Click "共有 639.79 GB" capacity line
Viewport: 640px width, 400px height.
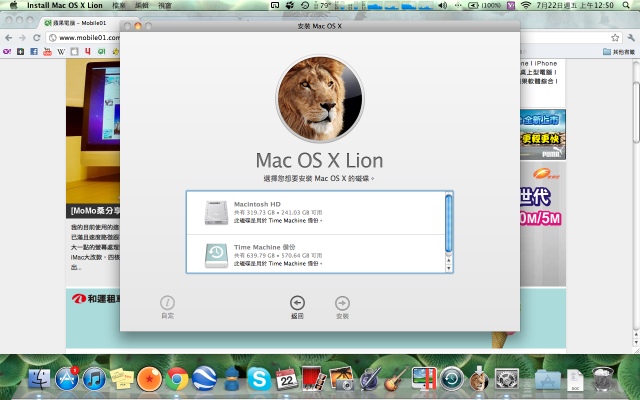[278, 256]
